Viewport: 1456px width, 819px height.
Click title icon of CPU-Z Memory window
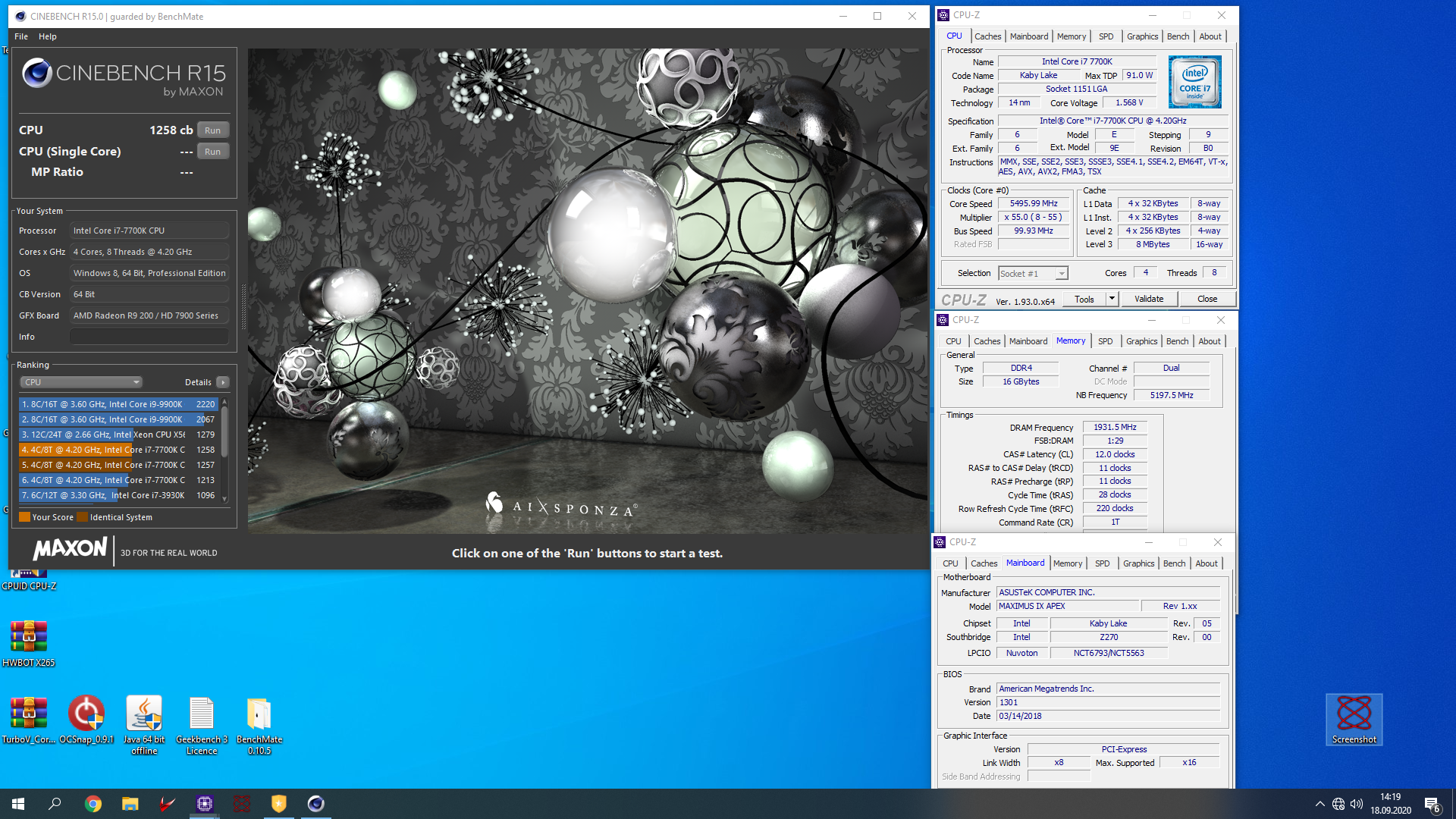pos(943,320)
